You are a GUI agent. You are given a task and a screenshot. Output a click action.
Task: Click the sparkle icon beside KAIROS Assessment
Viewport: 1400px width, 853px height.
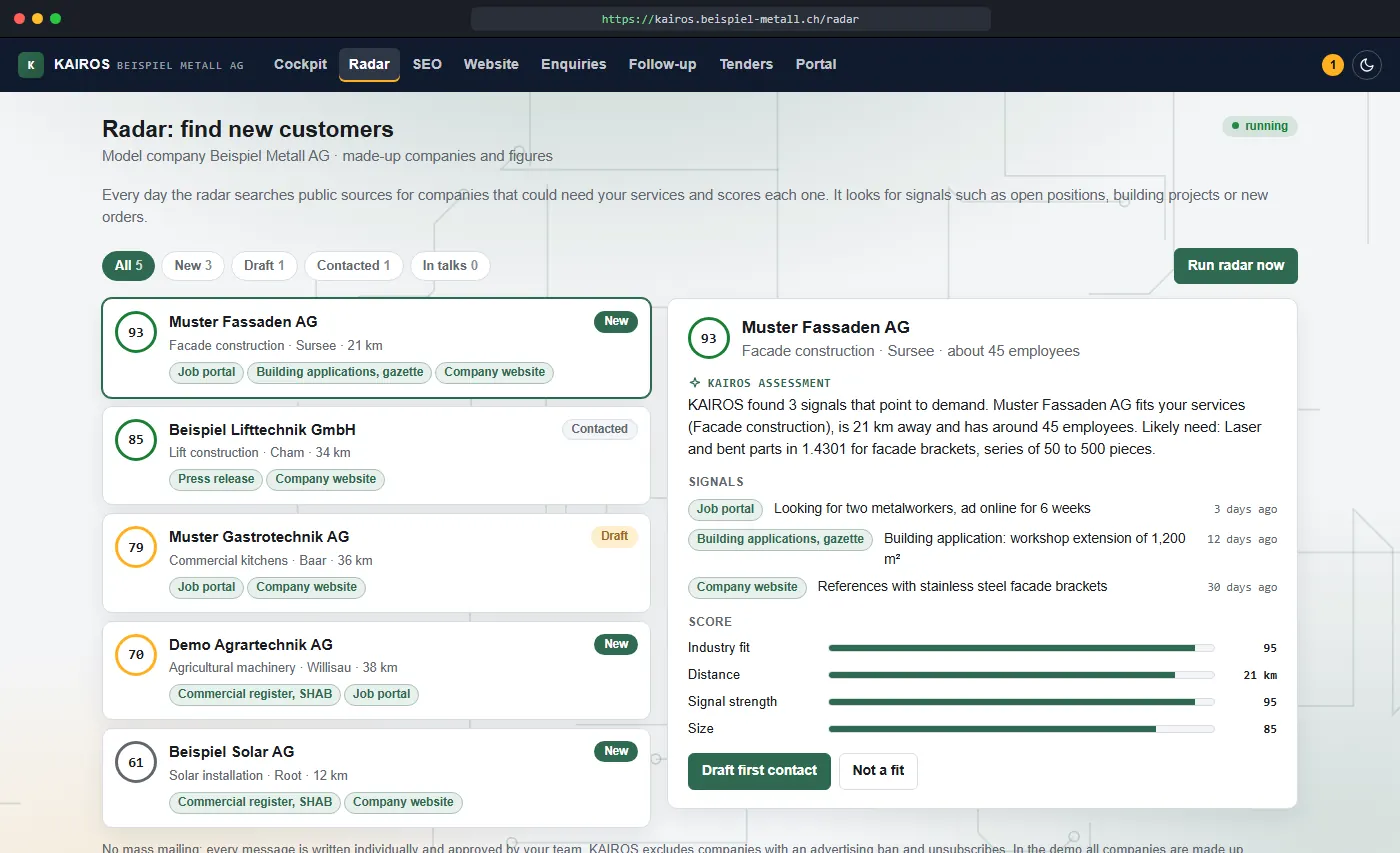[x=695, y=383]
